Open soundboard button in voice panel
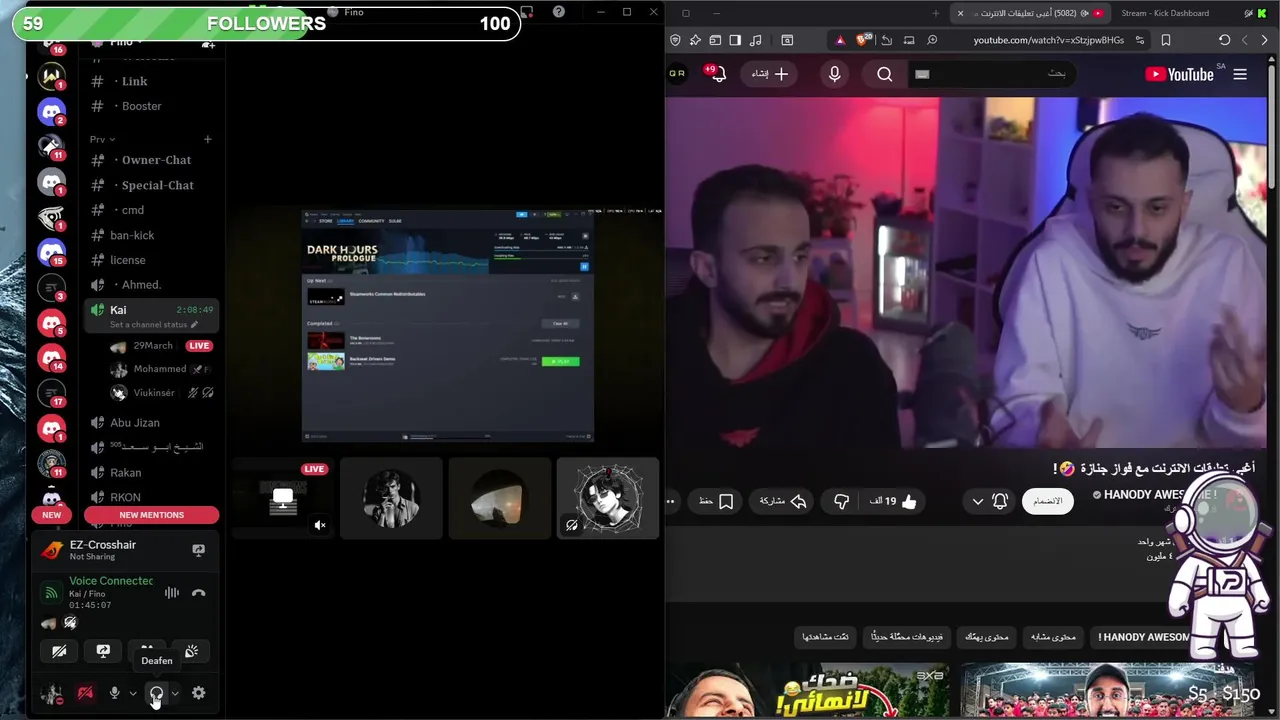The height and width of the screenshot is (720, 1280). pyautogui.click(x=191, y=651)
